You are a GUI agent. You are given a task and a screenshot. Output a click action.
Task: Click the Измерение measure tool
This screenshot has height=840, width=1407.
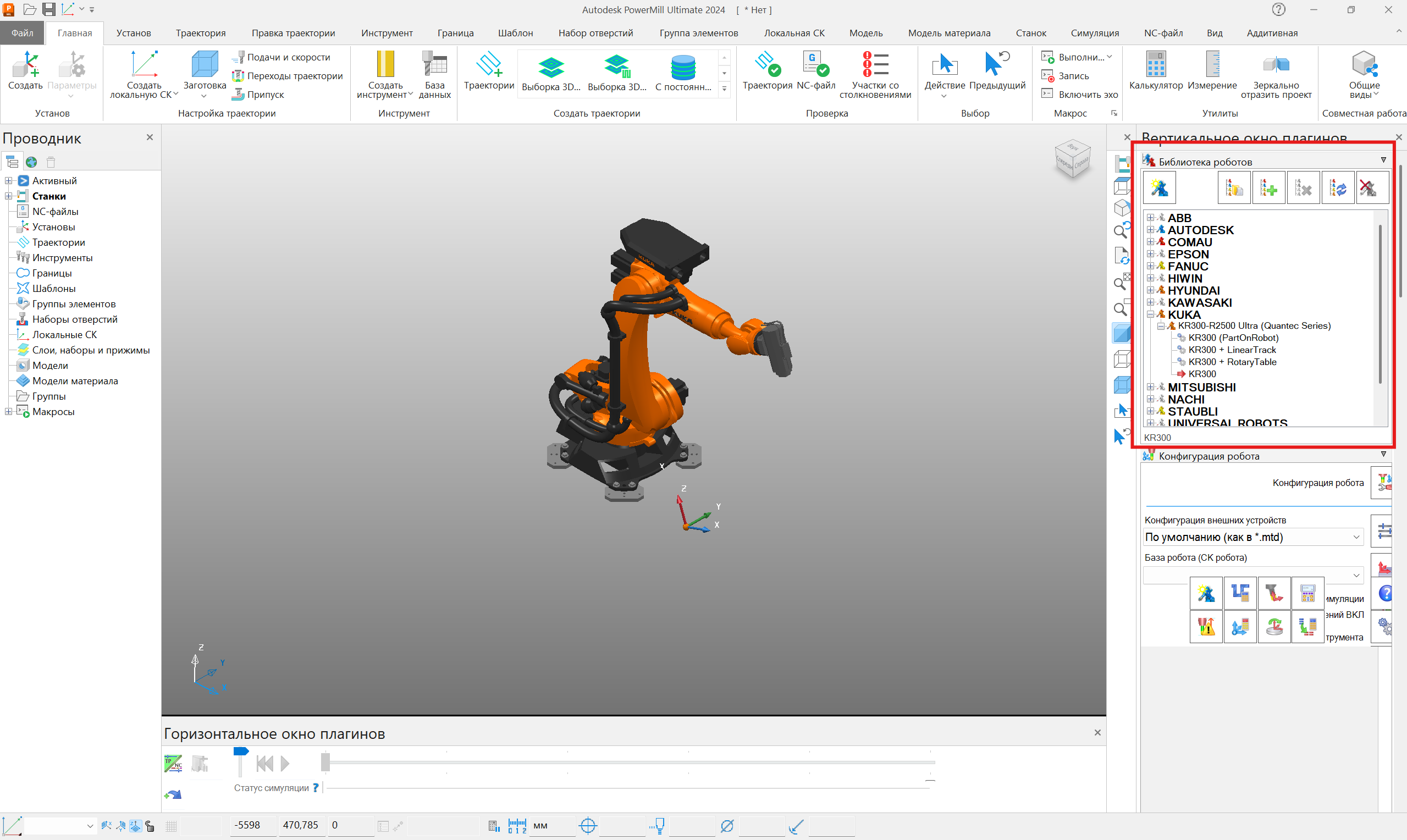[1212, 70]
